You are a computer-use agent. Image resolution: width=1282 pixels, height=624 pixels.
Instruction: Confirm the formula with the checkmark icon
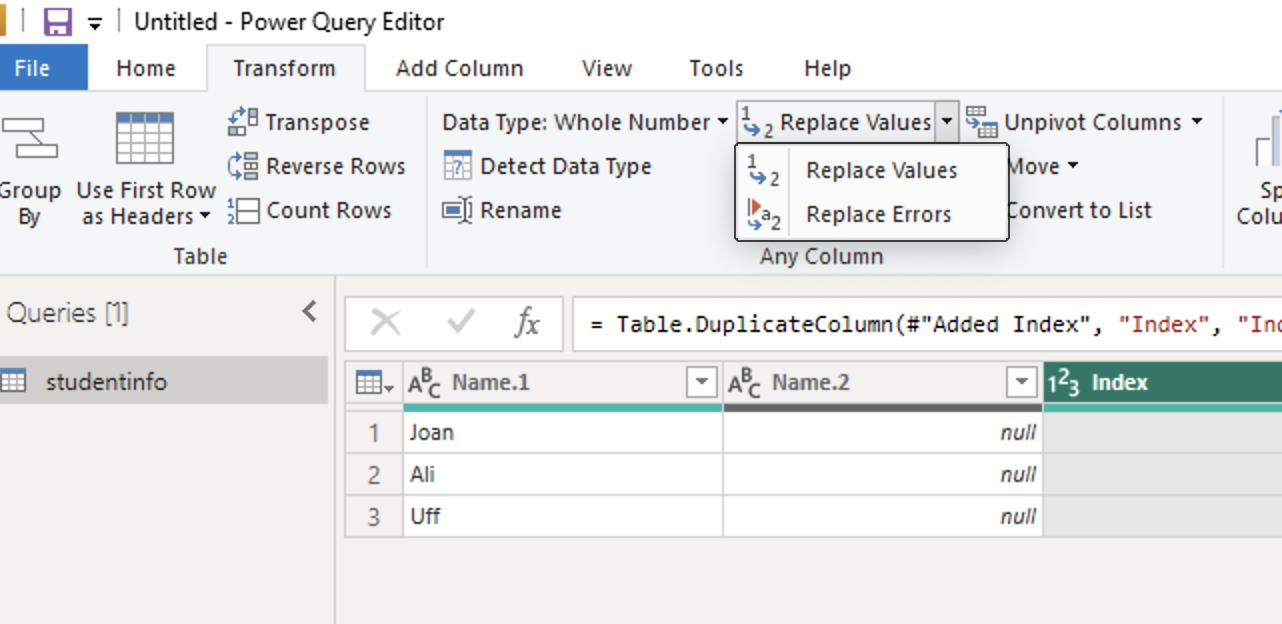(x=461, y=322)
